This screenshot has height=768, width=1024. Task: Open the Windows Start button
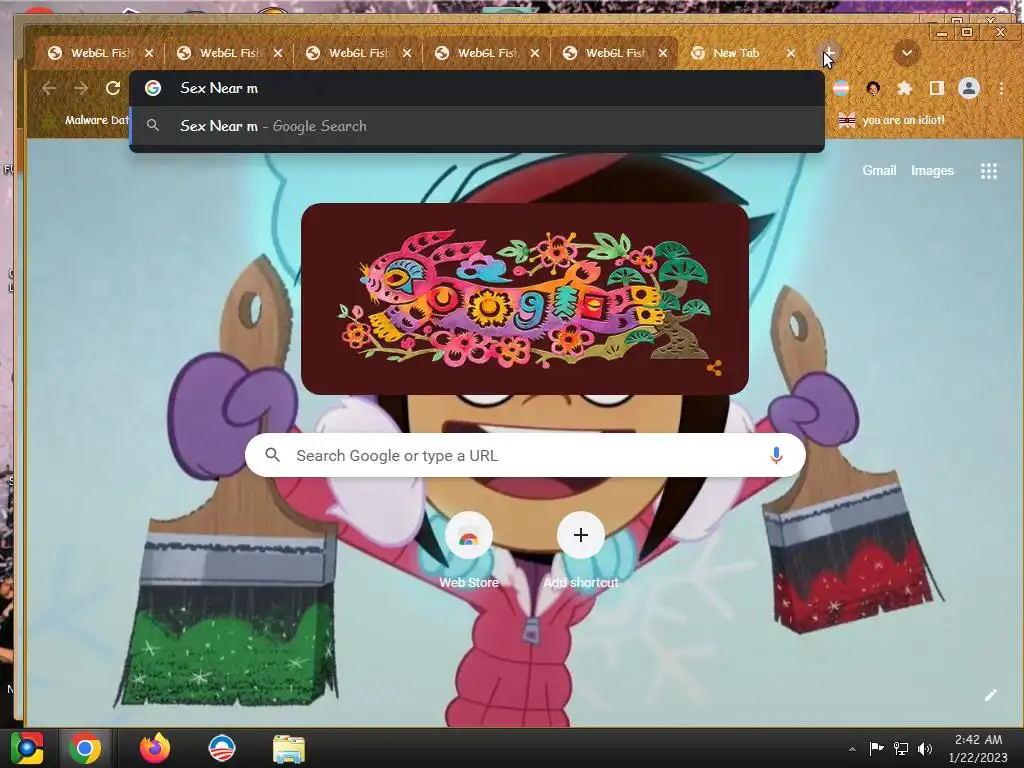click(27, 748)
